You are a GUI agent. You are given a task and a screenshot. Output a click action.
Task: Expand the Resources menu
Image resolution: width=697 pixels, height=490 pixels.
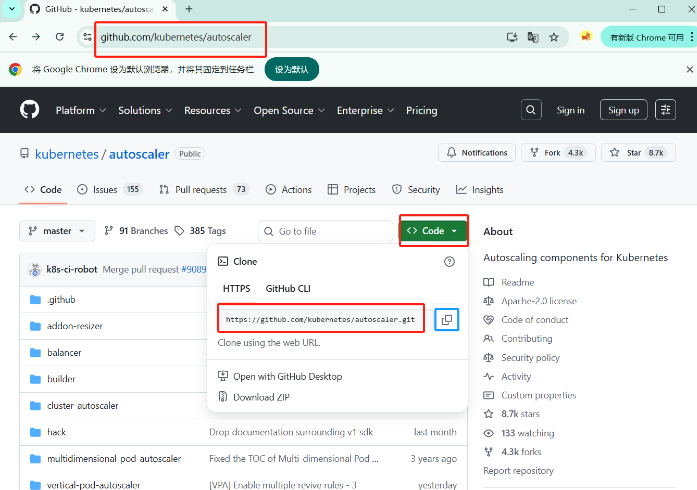point(212,110)
